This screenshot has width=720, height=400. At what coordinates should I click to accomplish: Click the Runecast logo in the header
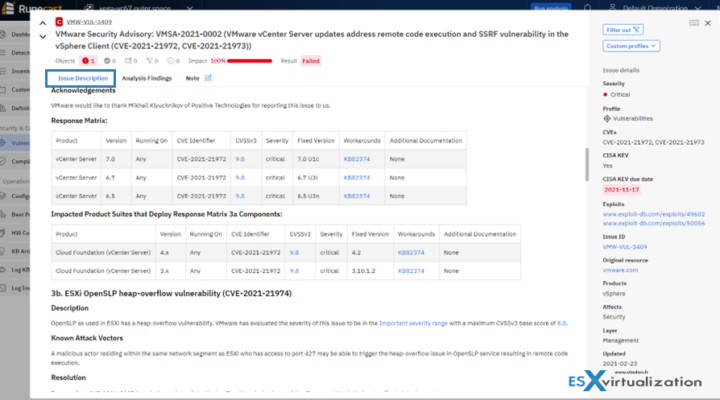[x=32, y=8]
